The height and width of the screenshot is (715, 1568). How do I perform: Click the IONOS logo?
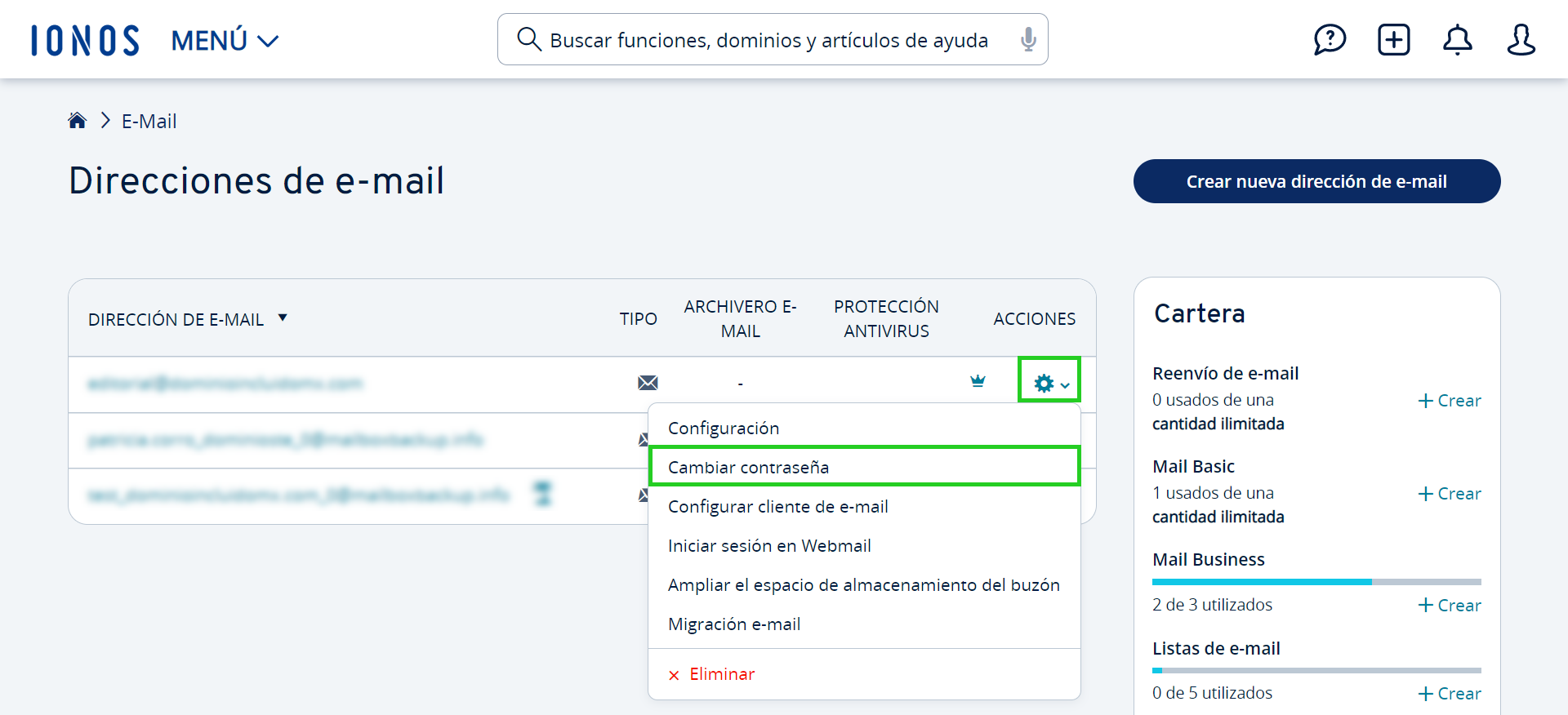pyautogui.click(x=85, y=40)
